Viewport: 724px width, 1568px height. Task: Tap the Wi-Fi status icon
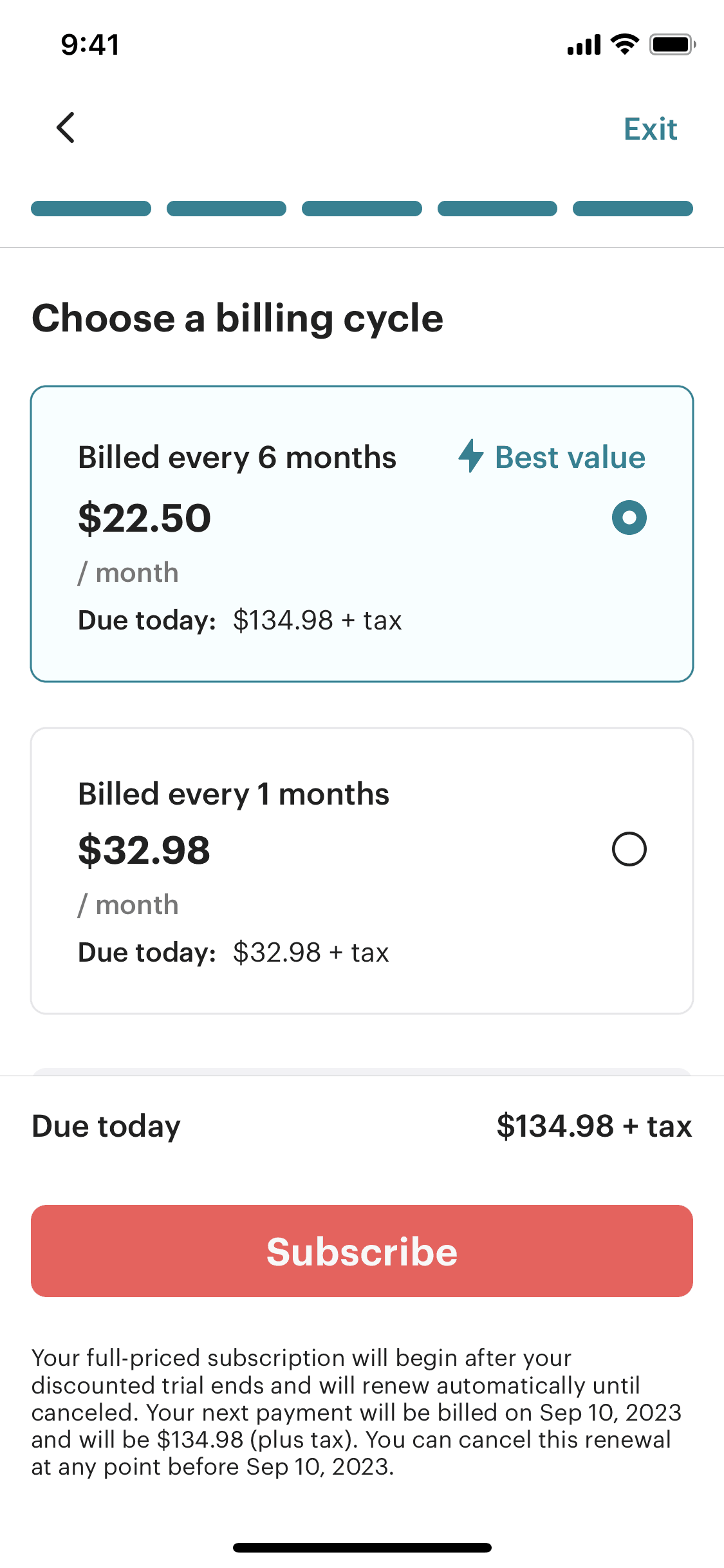click(624, 44)
